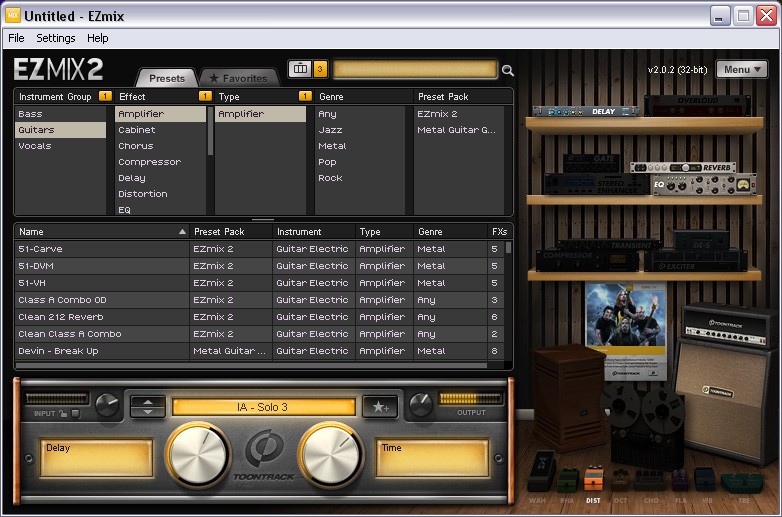Viewport: 782px width, 517px height.
Task: Click the Delay control knob
Action: [x=198, y=455]
